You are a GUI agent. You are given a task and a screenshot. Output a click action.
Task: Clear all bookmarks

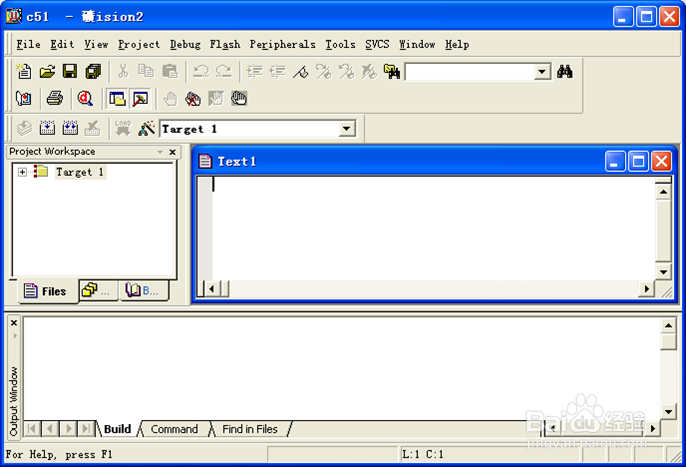click(x=369, y=71)
